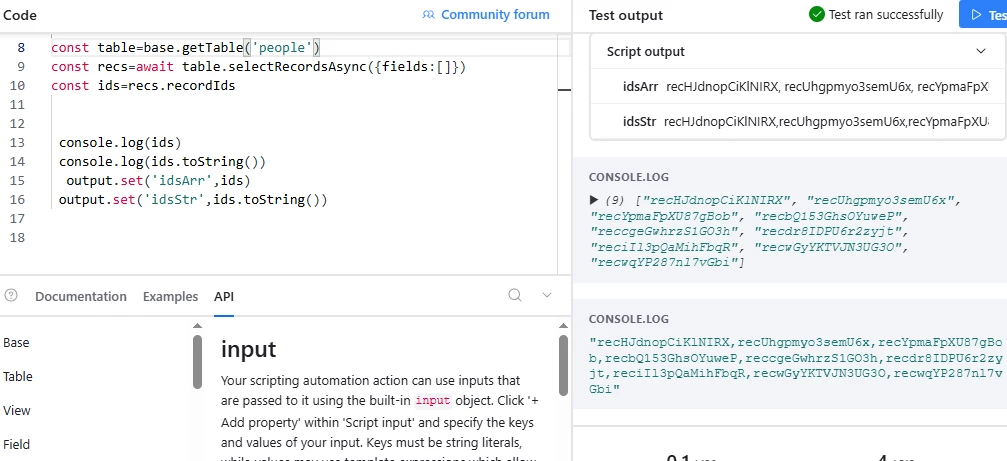Screen dimensions: 1007x461
Task: Open the Field API entry
Action: [17, 444]
